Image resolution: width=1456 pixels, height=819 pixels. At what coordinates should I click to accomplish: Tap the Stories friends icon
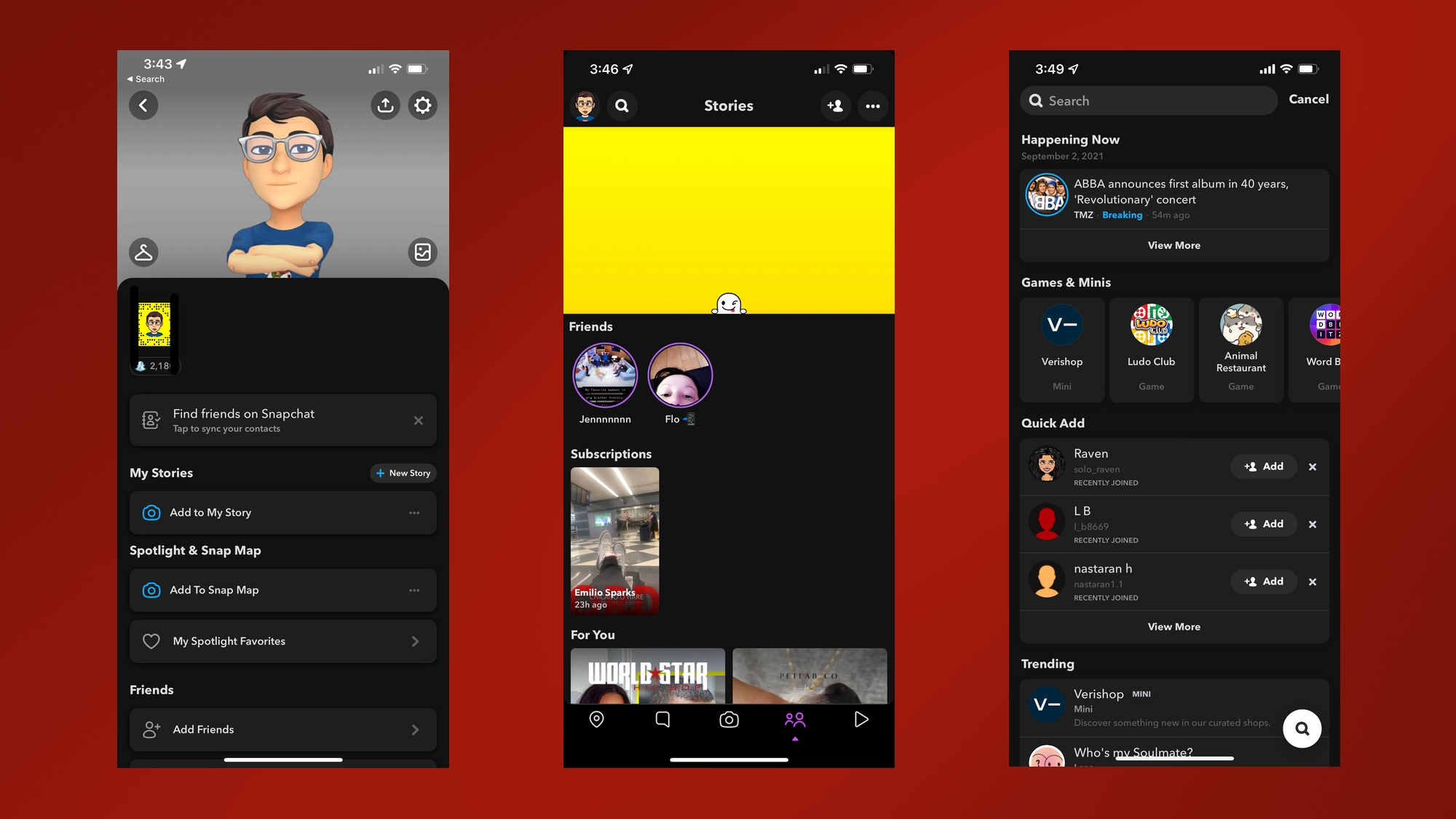795,719
